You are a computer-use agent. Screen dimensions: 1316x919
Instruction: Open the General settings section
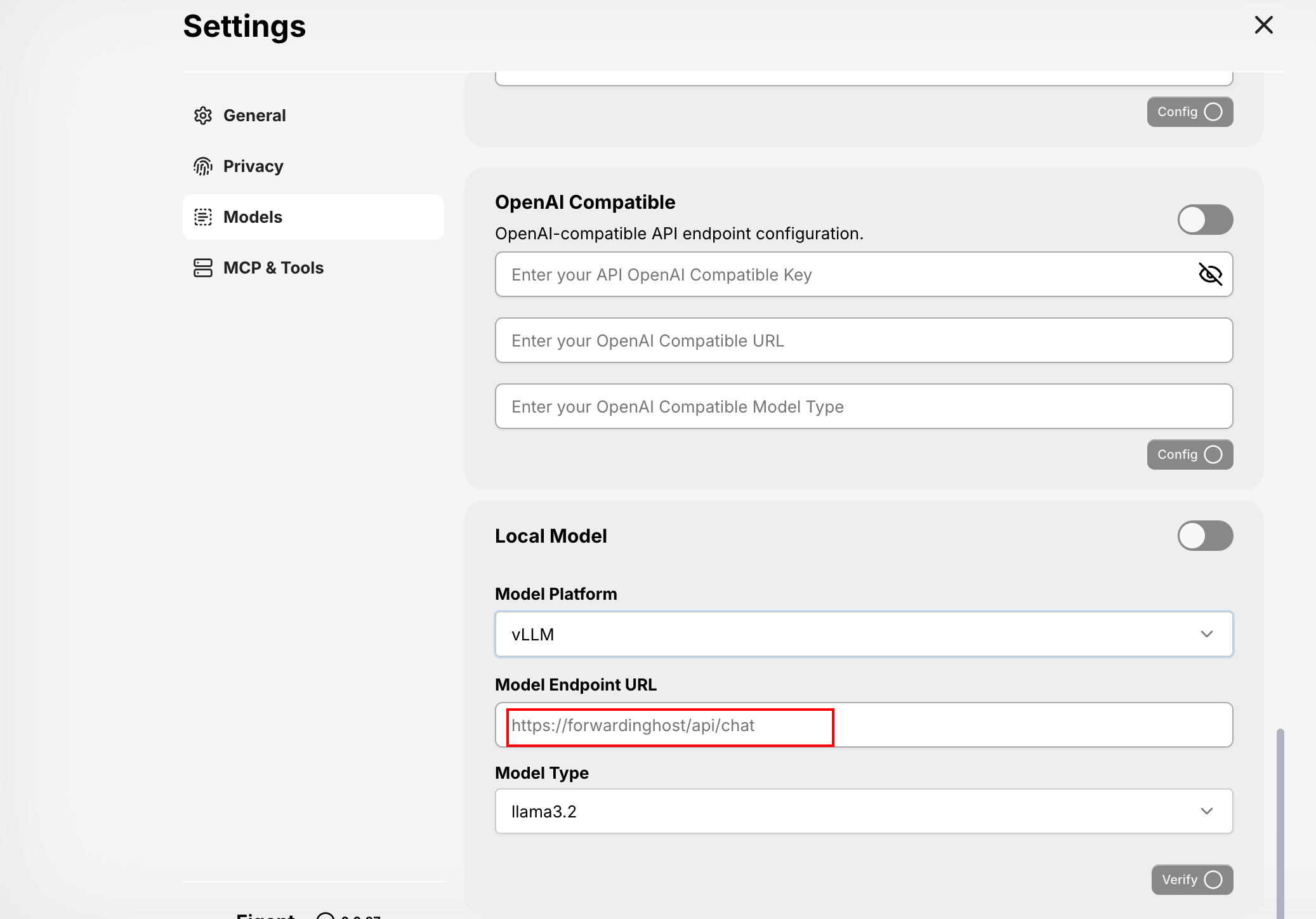pos(313,116)
